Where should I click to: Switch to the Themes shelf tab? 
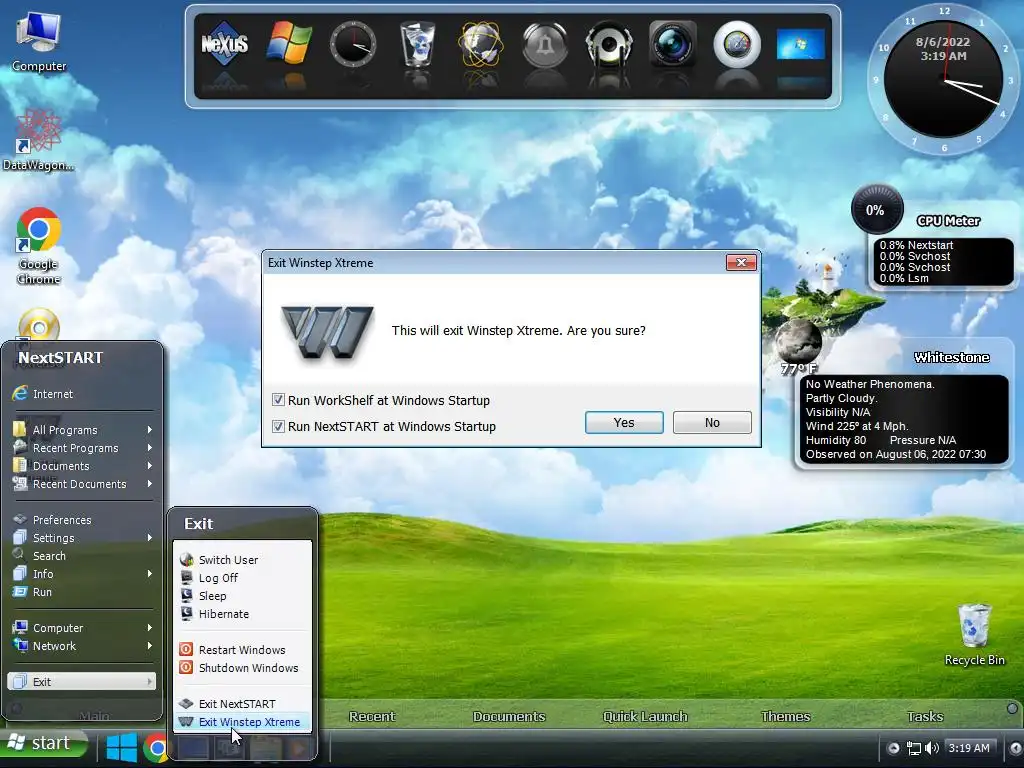click(786, 716)
